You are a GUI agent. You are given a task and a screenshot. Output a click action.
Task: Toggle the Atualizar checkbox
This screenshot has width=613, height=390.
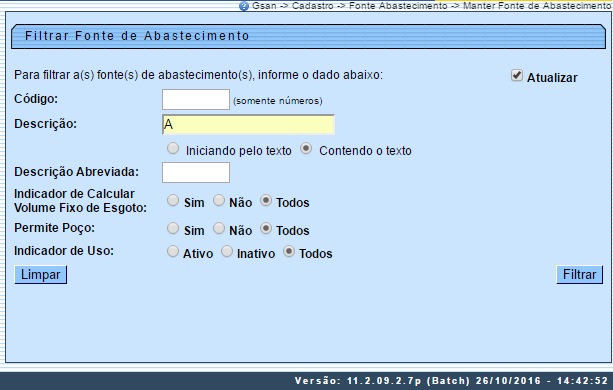(516, 75)
